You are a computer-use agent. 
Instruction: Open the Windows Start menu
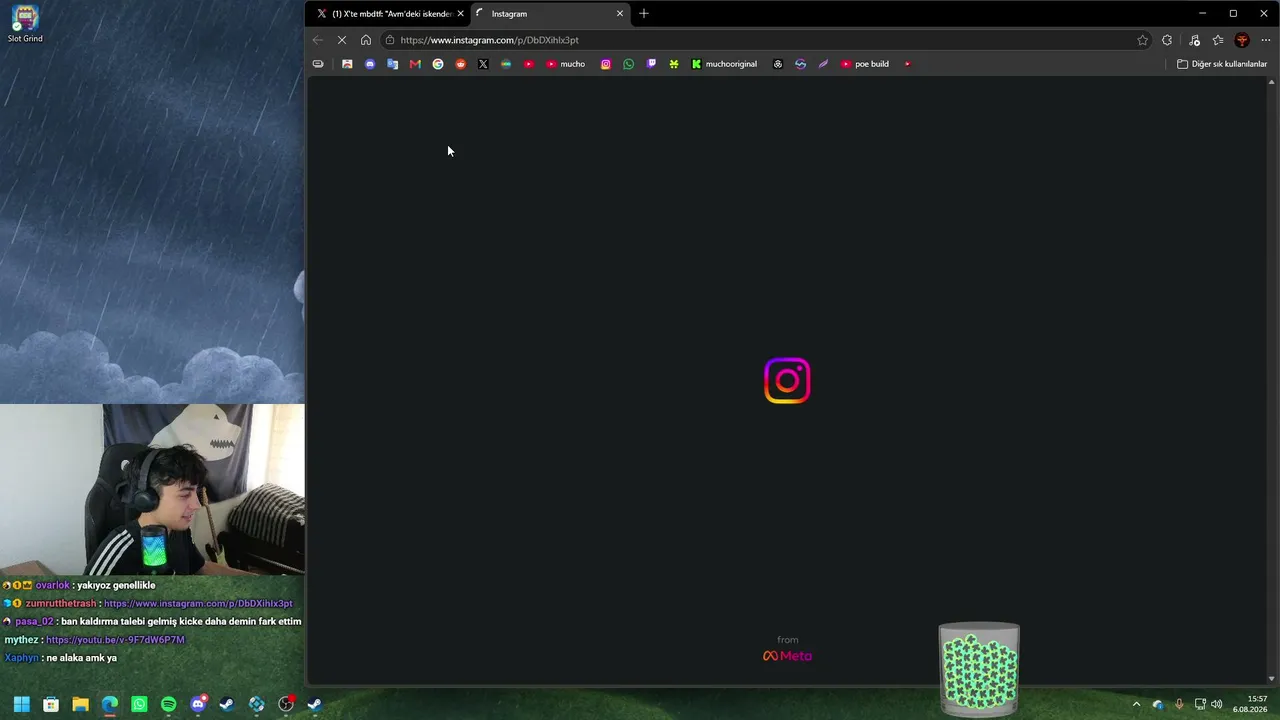22,705
